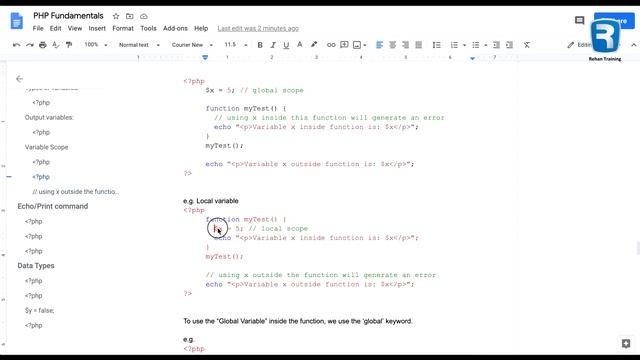The width and height of the screenshot is (640, 360).
Task: Click the decrease indent icon
Action: pos(496,45)
